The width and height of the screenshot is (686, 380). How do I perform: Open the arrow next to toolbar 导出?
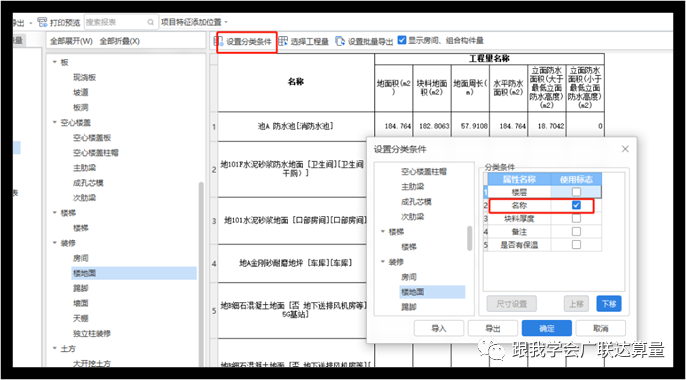coord(31,23)
